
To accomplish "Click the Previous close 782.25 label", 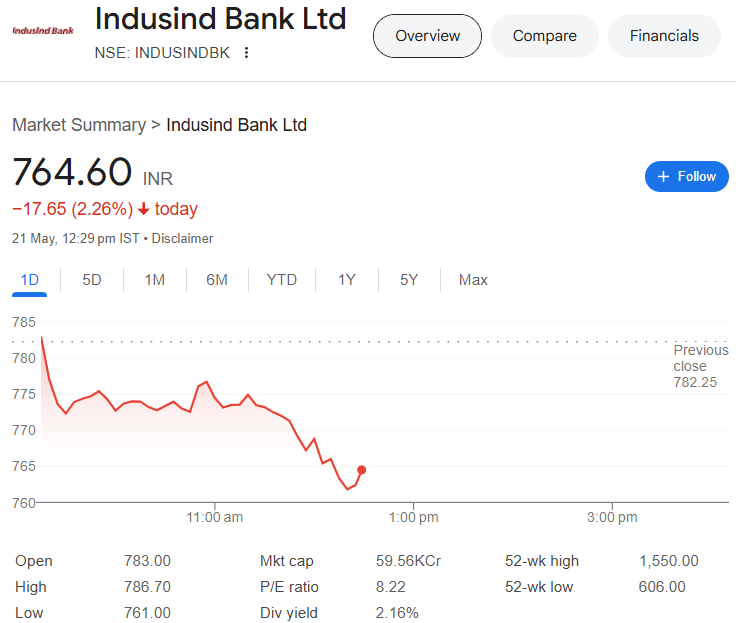I will pos(701,366).
